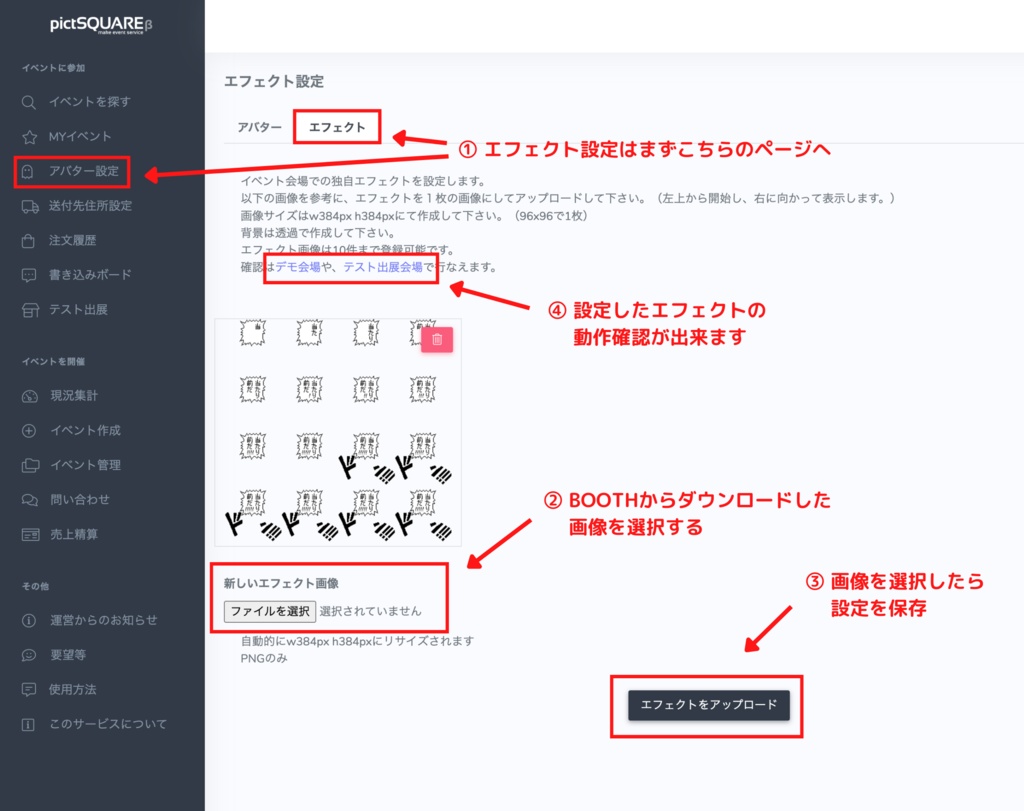
Task: Open 現況集計 statistics icon
Action: click(x=27, y=395)
